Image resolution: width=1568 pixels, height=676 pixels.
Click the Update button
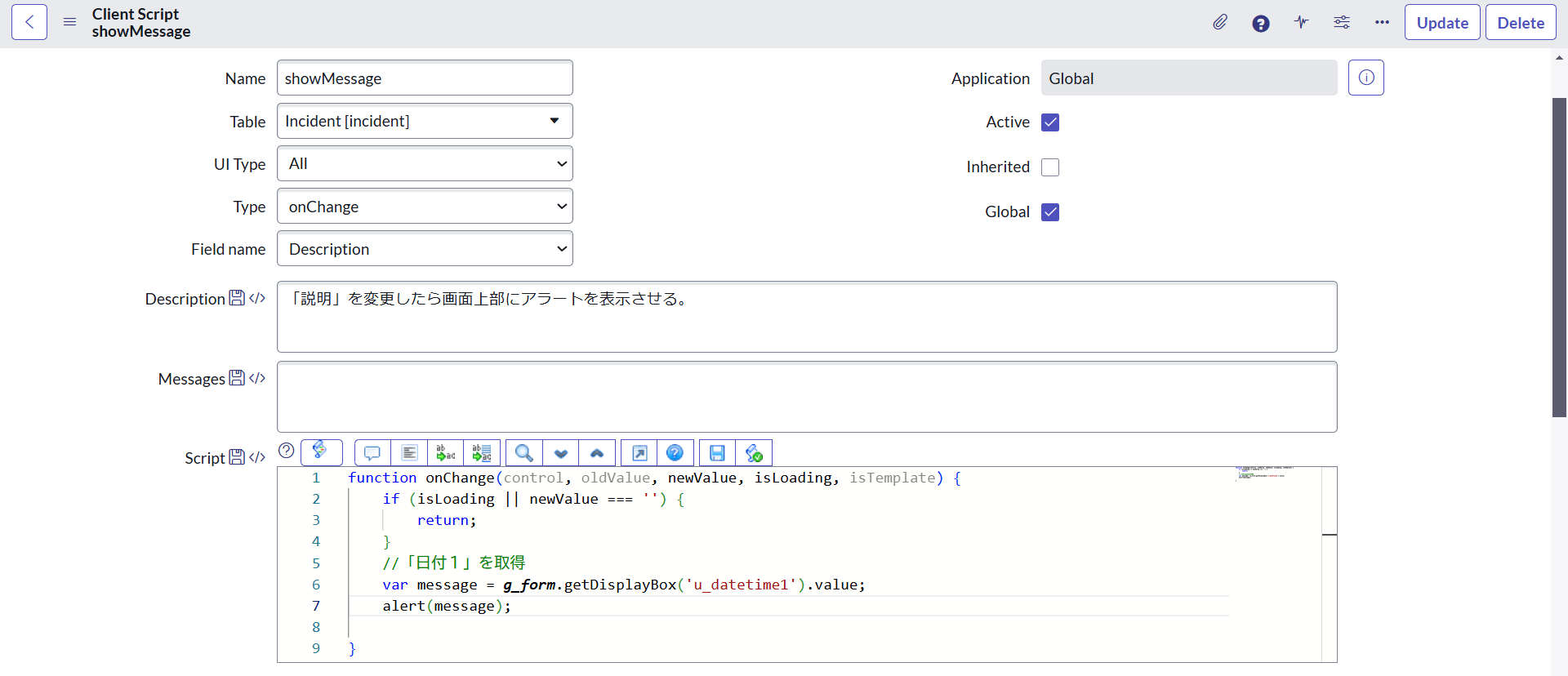coord(1442,23)
